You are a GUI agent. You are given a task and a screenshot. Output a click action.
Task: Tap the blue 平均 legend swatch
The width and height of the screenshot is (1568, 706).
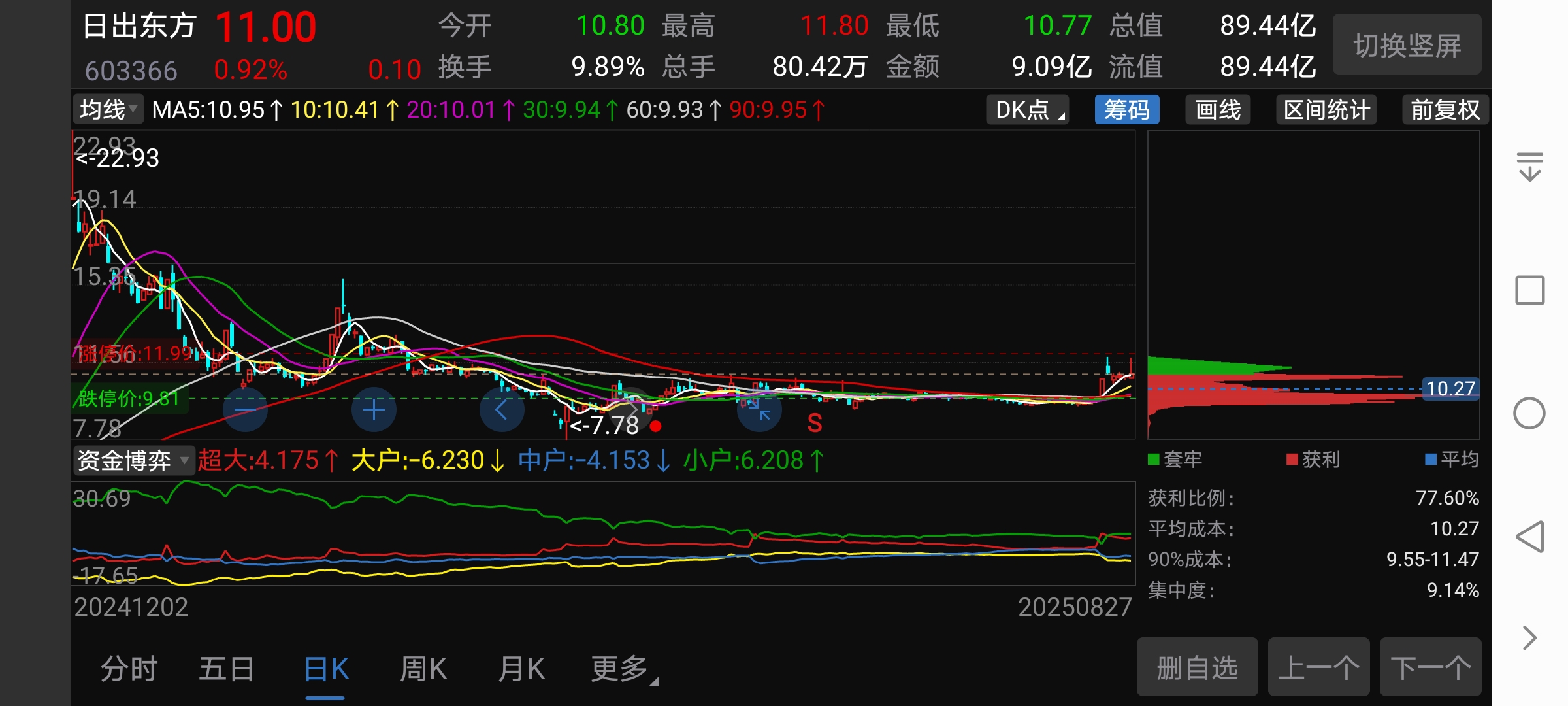coord(1430,460)
